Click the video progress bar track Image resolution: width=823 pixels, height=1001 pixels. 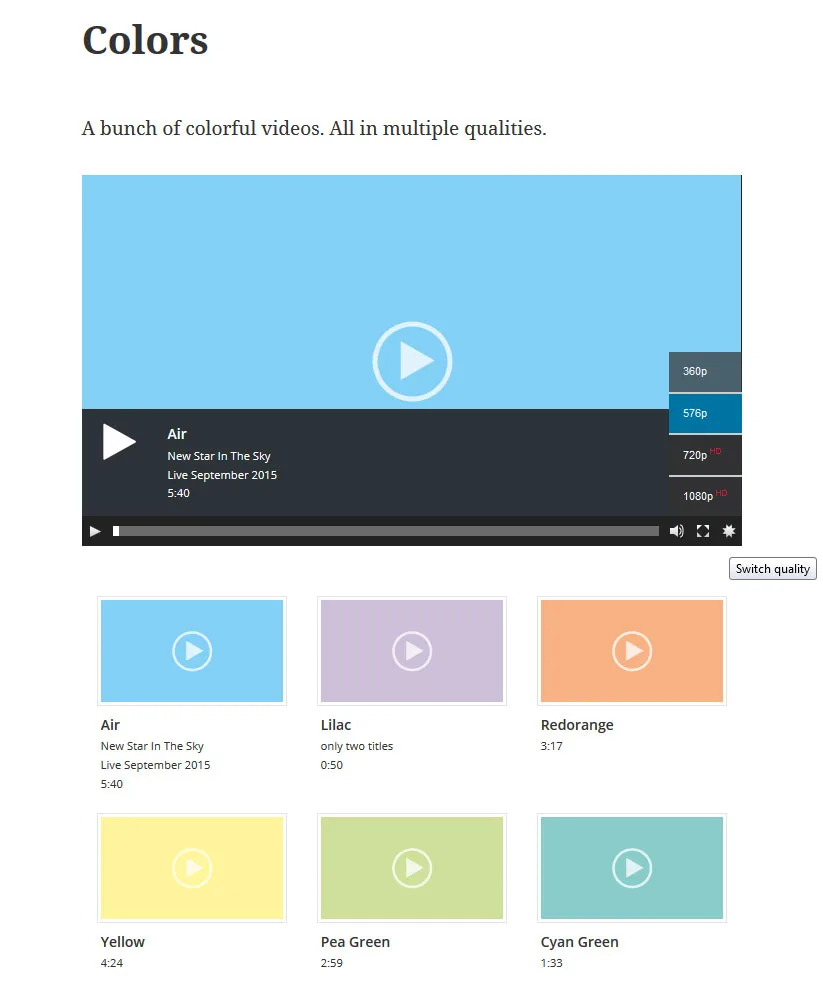[x=386, y=531]
